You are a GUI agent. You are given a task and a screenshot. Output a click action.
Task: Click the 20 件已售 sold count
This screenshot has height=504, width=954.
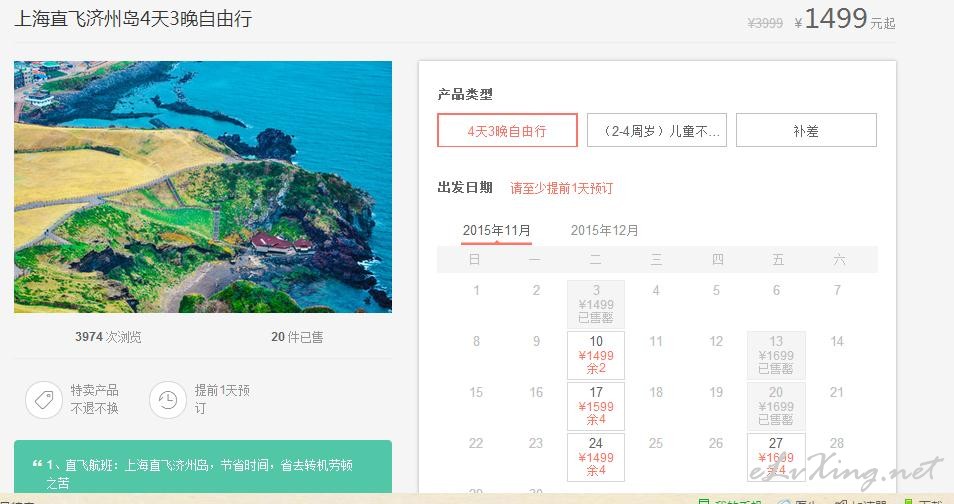tap(297, 337)
